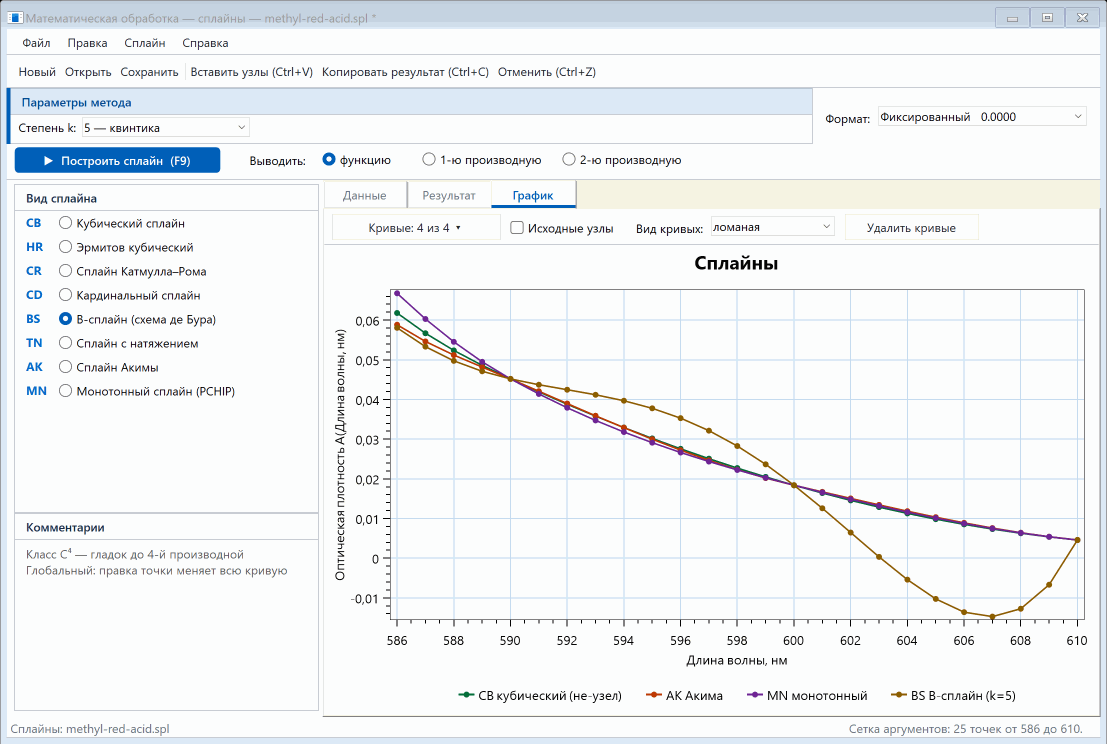Open the Формат dropdown
The height and width of the screenshot is (744, 1107).
(x=982, y=117)
